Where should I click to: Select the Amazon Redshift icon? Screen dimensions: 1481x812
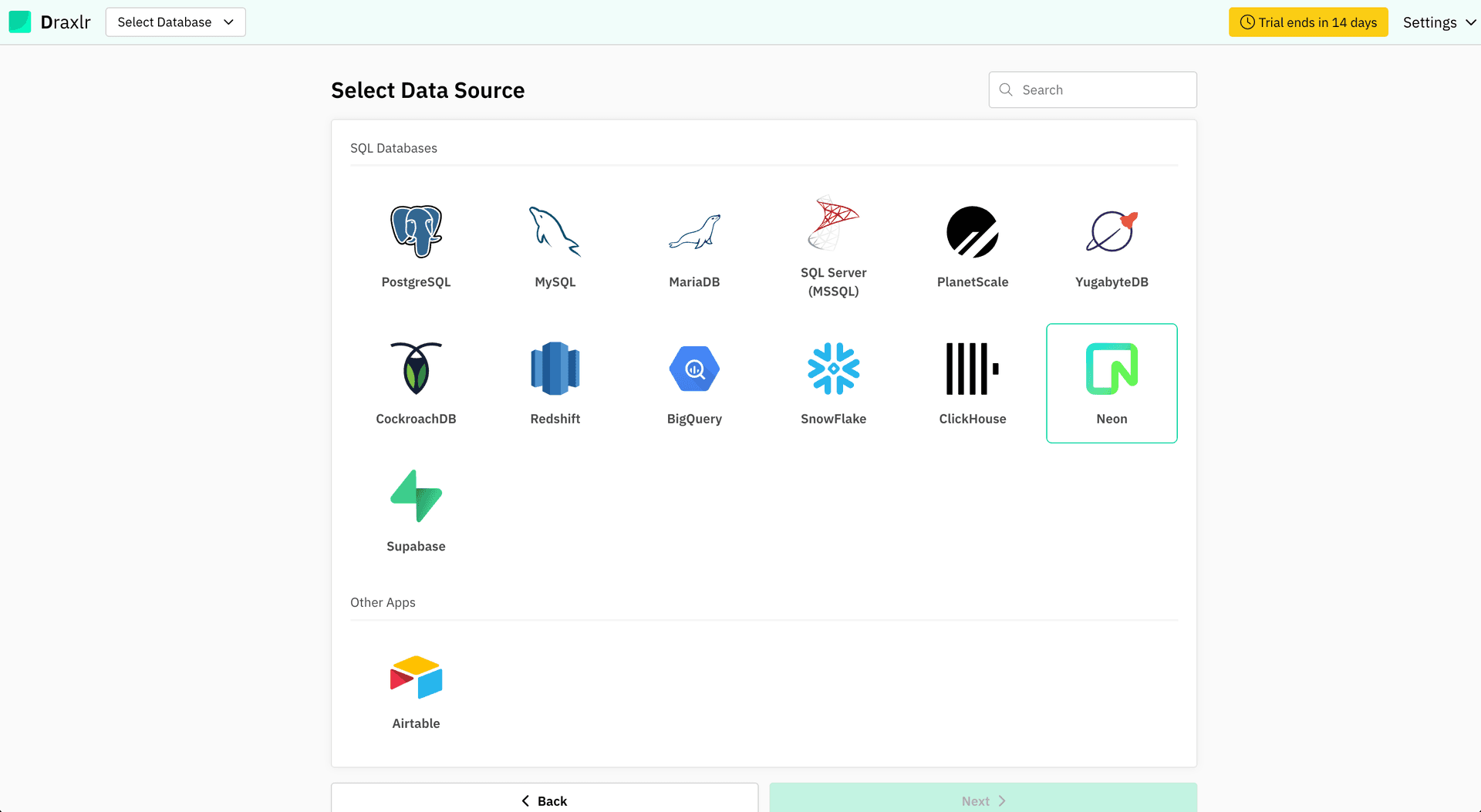click(555, 368)
